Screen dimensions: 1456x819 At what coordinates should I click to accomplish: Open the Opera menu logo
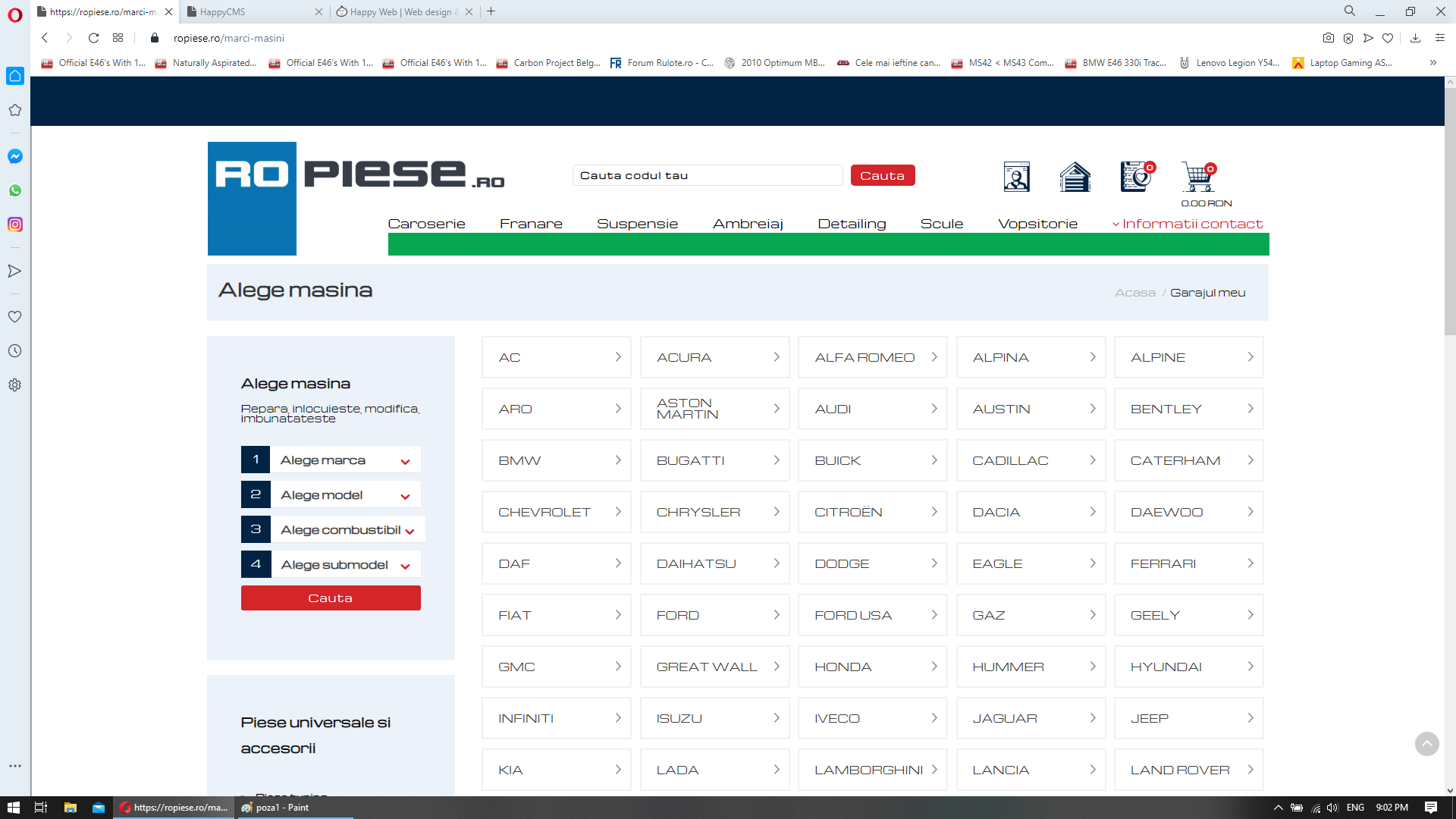(15, 15)
